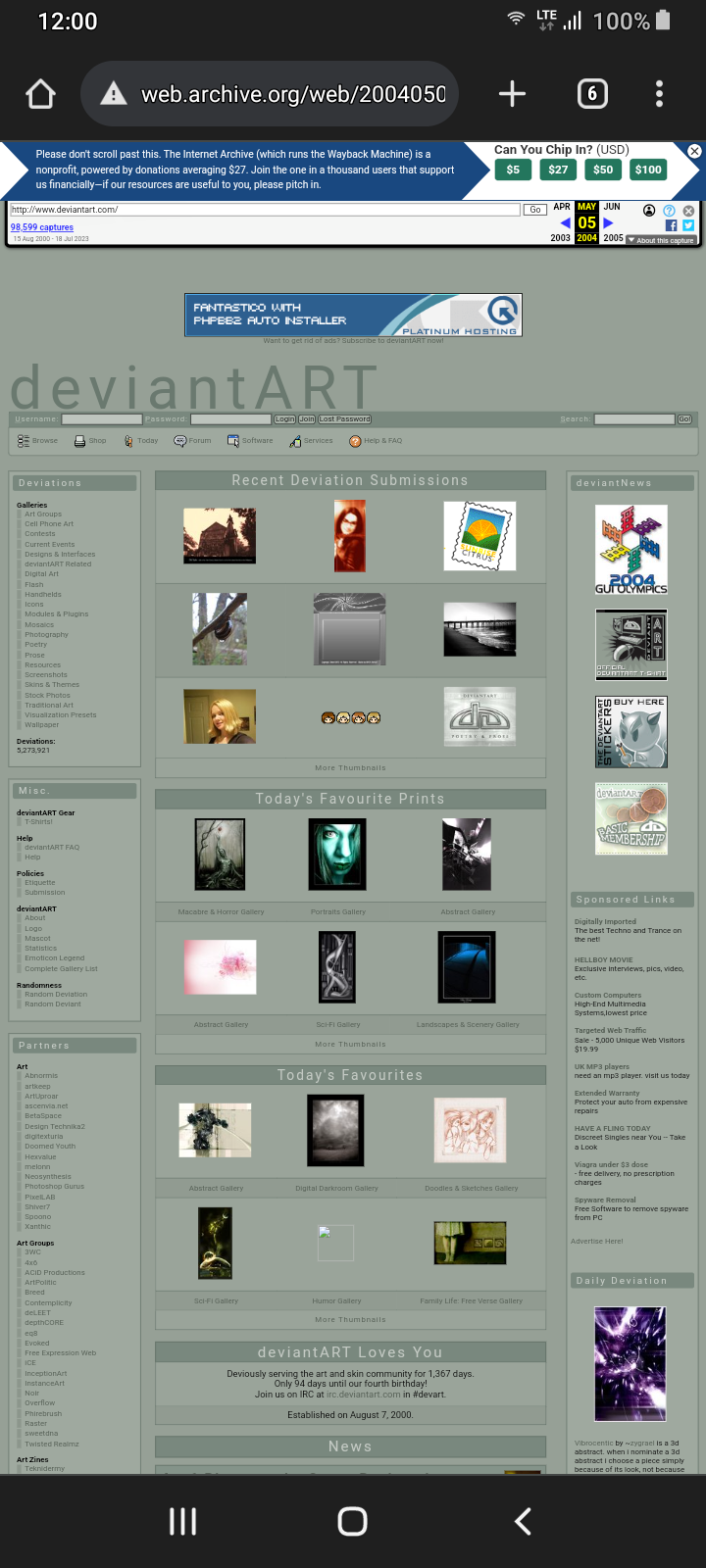Open Doodles & Sketches Gallery link
Viewport: 706px width, 1568px height.
coord(472,1188)
